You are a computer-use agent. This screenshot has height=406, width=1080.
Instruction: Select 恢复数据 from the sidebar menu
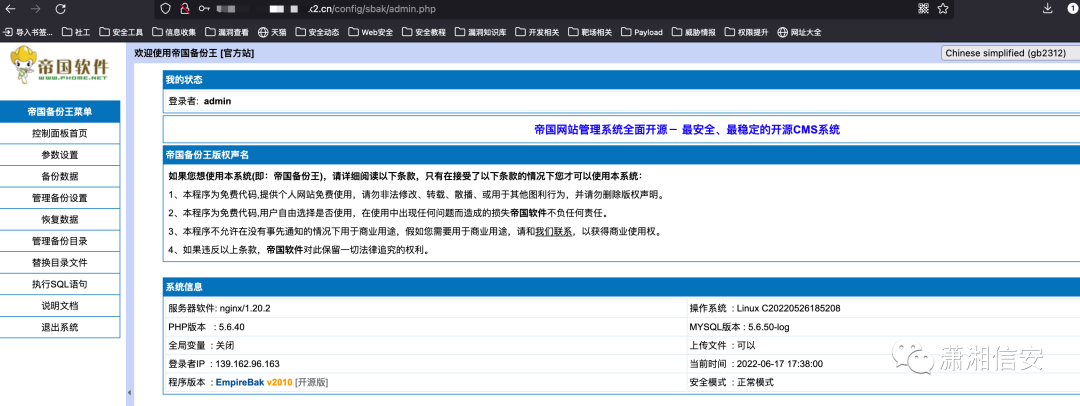tap(60, 219)
